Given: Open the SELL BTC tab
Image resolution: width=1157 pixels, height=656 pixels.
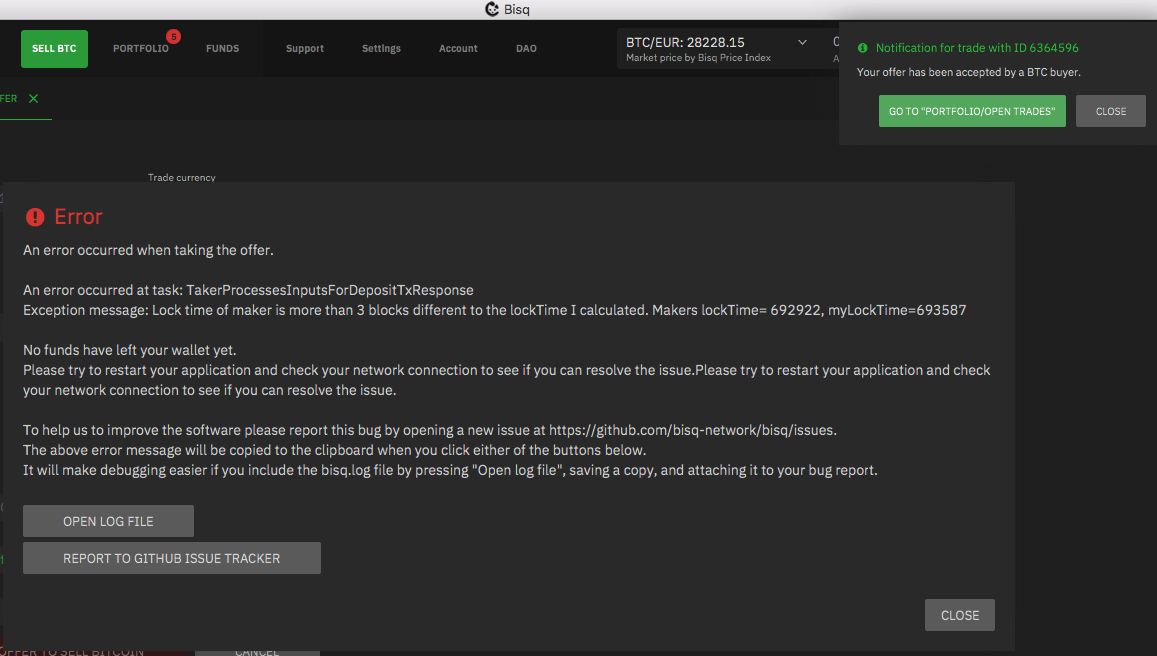Looking at the screenshot, I should pyautogui.click(x=54, y=49).
